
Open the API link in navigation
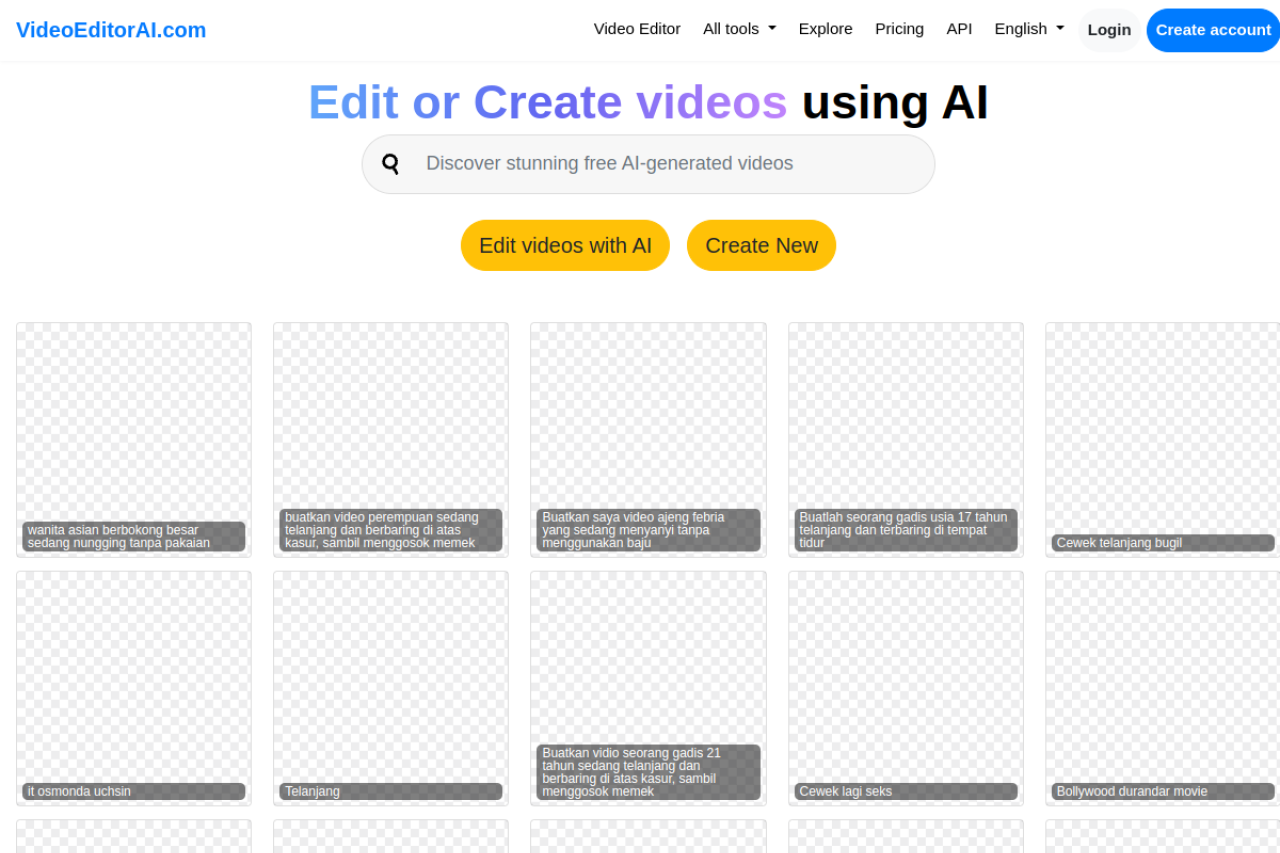pyautogui.click(x=959, y=29)
